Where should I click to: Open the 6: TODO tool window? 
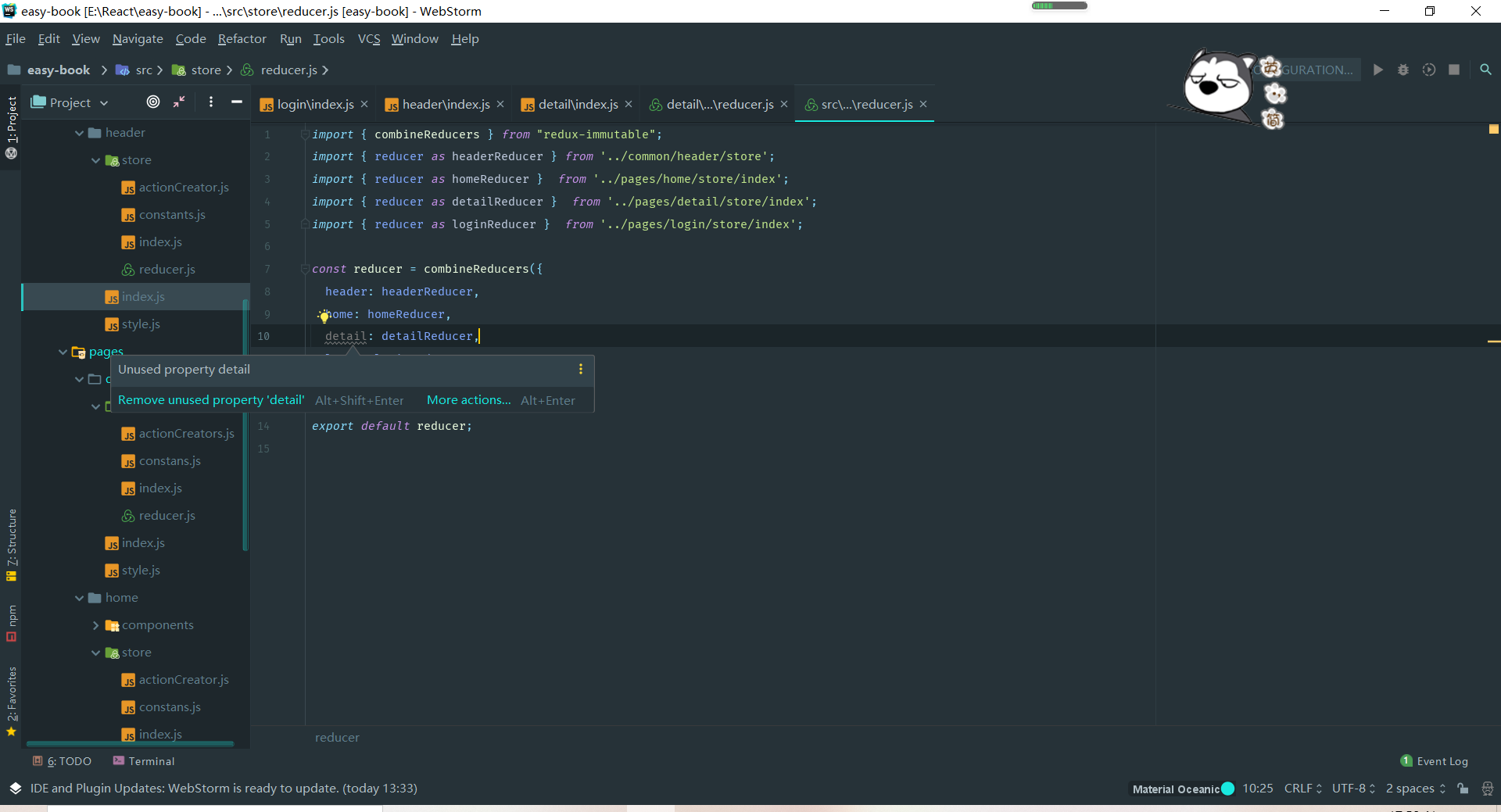point(62,761)
